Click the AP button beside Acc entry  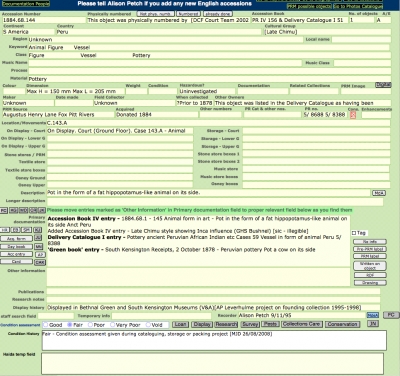click(40, 254)
